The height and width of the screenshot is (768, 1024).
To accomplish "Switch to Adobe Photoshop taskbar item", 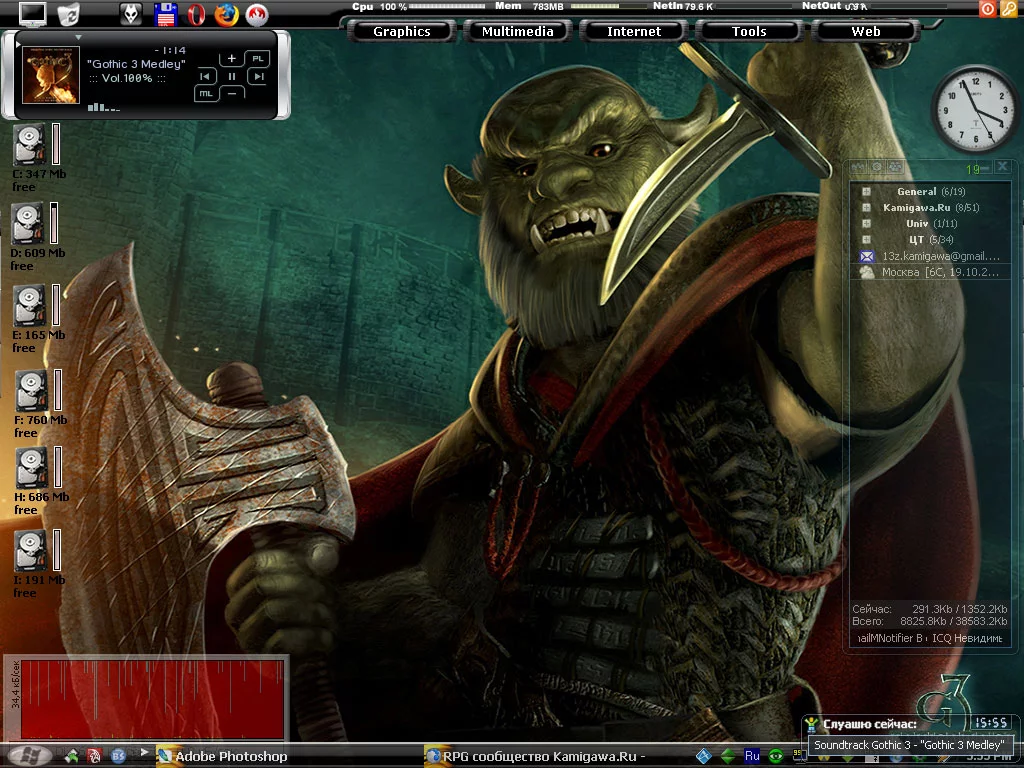I will 222,756.
